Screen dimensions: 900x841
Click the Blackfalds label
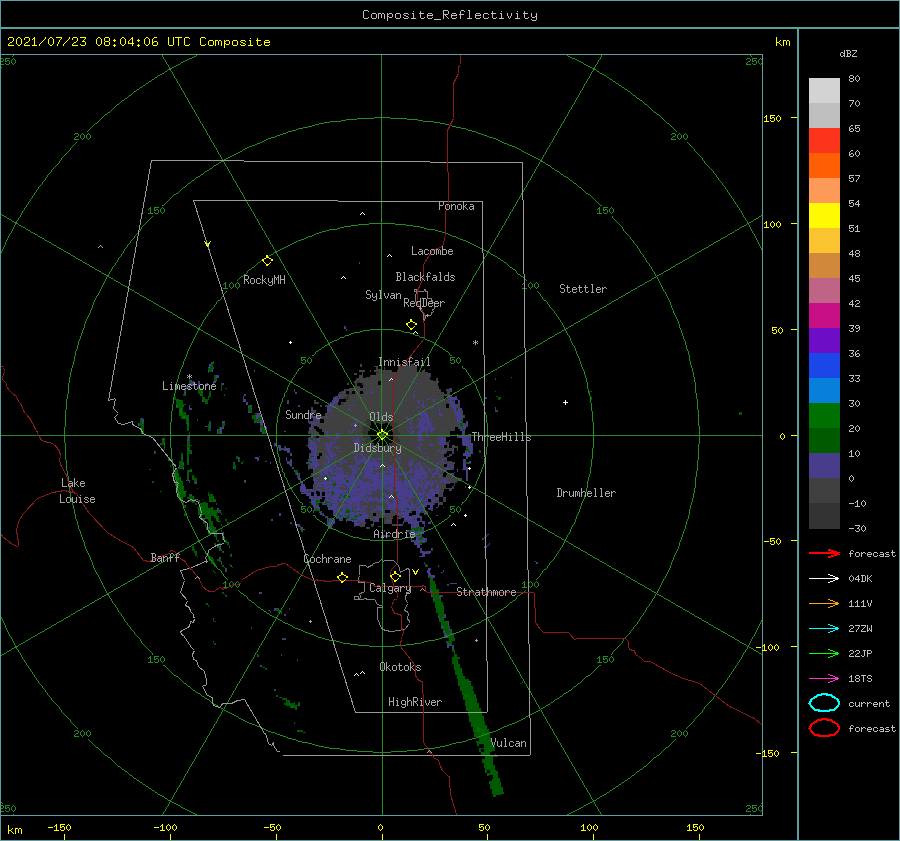tap(425, 277)
